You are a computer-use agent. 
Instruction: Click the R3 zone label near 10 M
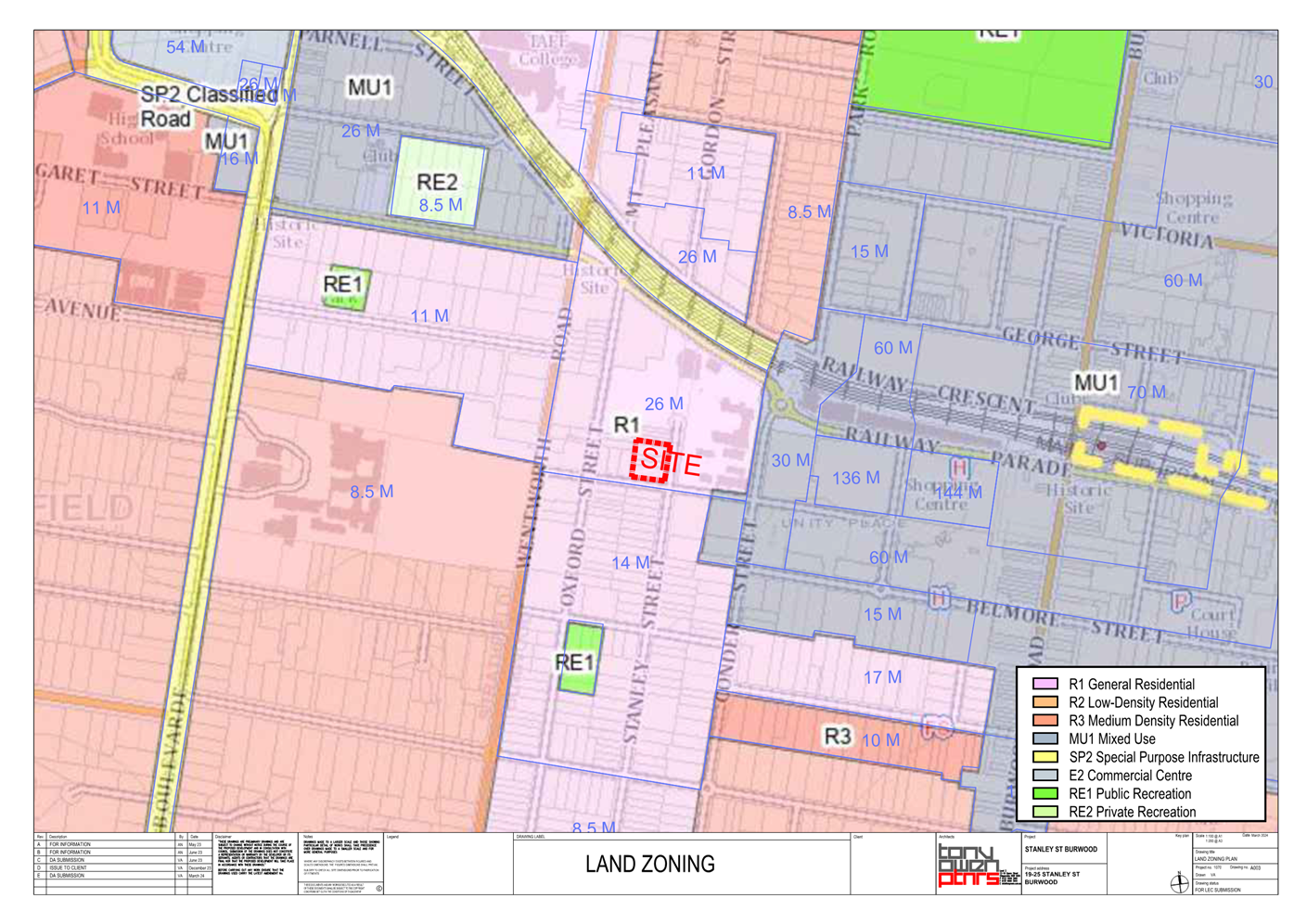coord(838,737)
